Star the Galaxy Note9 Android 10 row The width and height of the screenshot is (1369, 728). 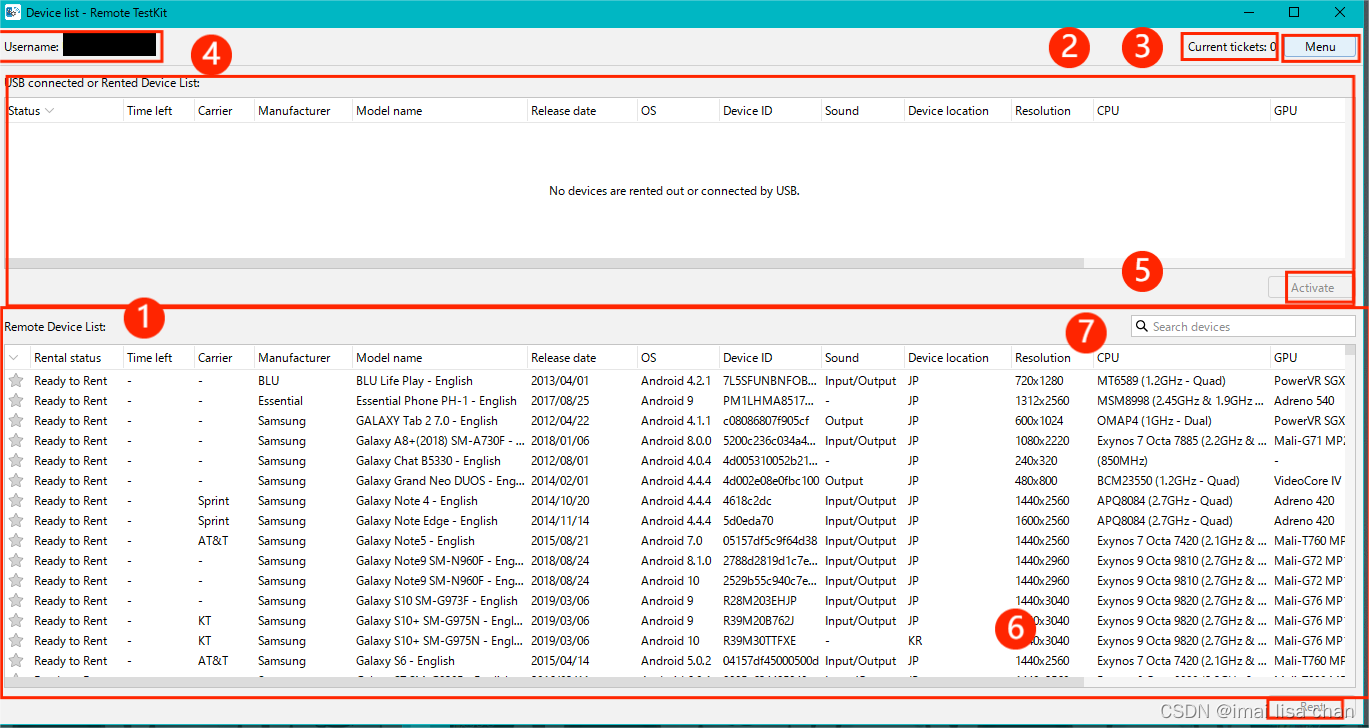[x=16, y=580]
